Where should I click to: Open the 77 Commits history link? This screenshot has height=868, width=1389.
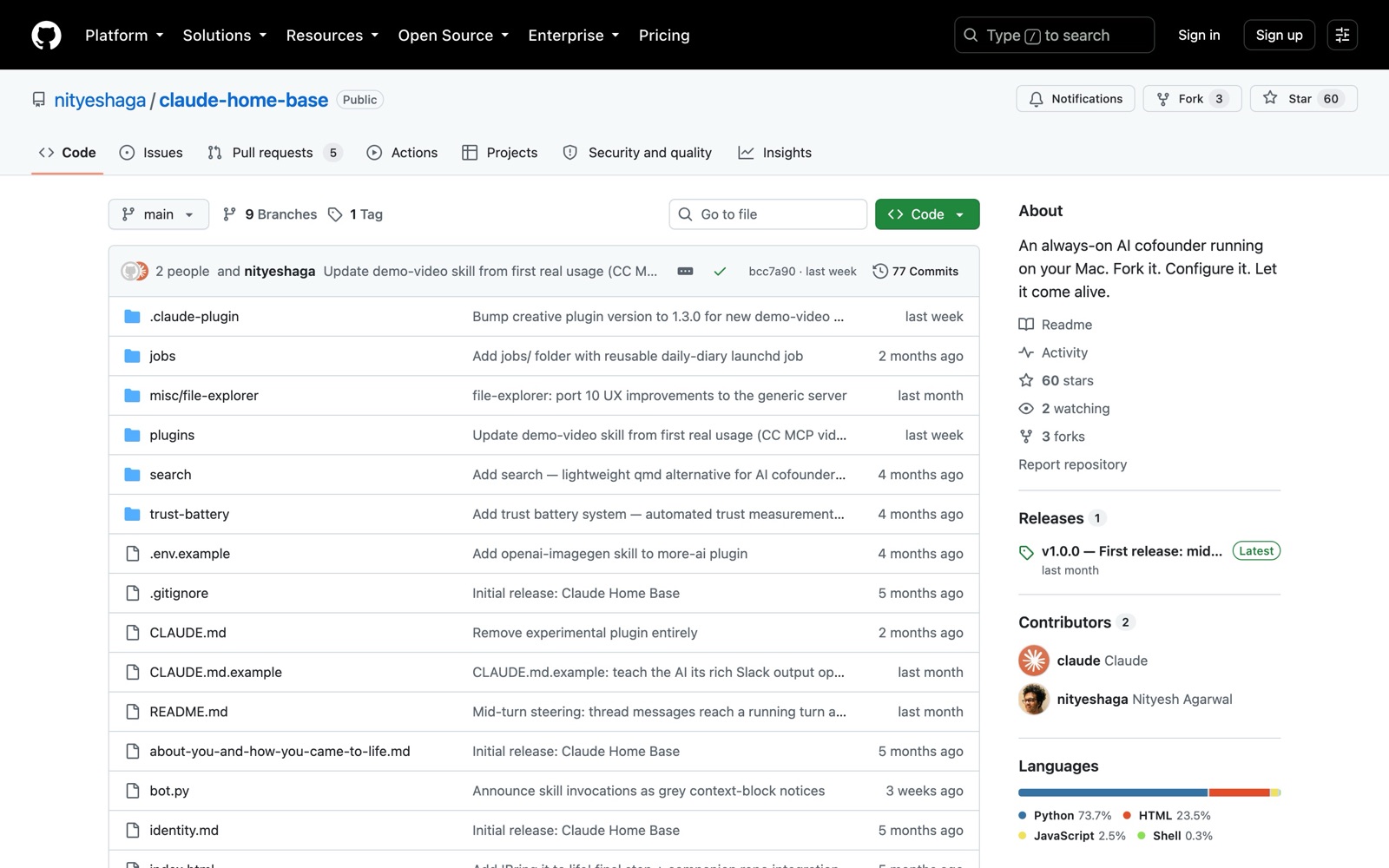click(916, 271)
